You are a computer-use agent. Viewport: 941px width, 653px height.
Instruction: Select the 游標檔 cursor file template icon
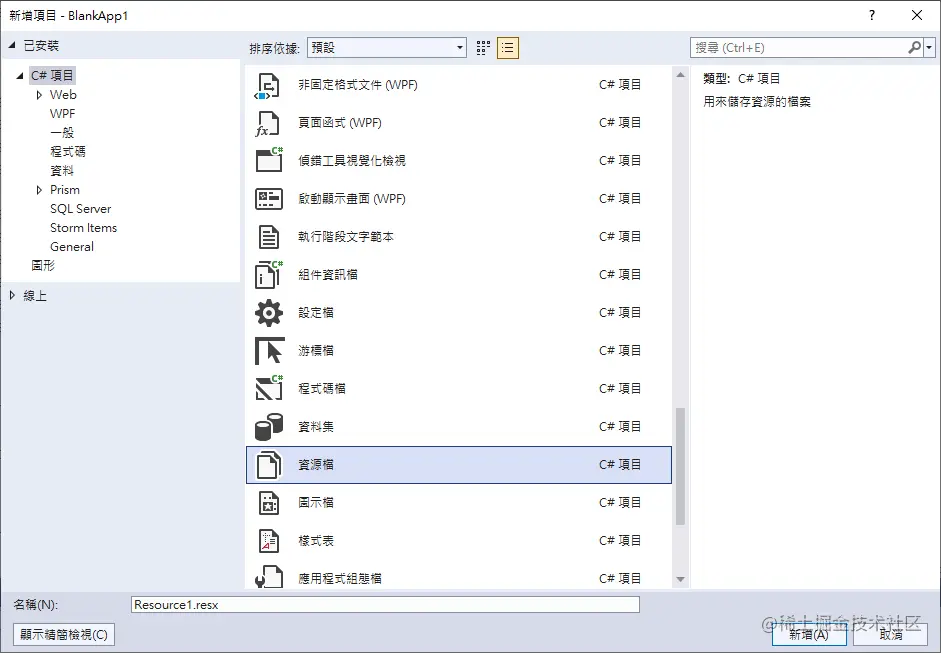(268, 350)
